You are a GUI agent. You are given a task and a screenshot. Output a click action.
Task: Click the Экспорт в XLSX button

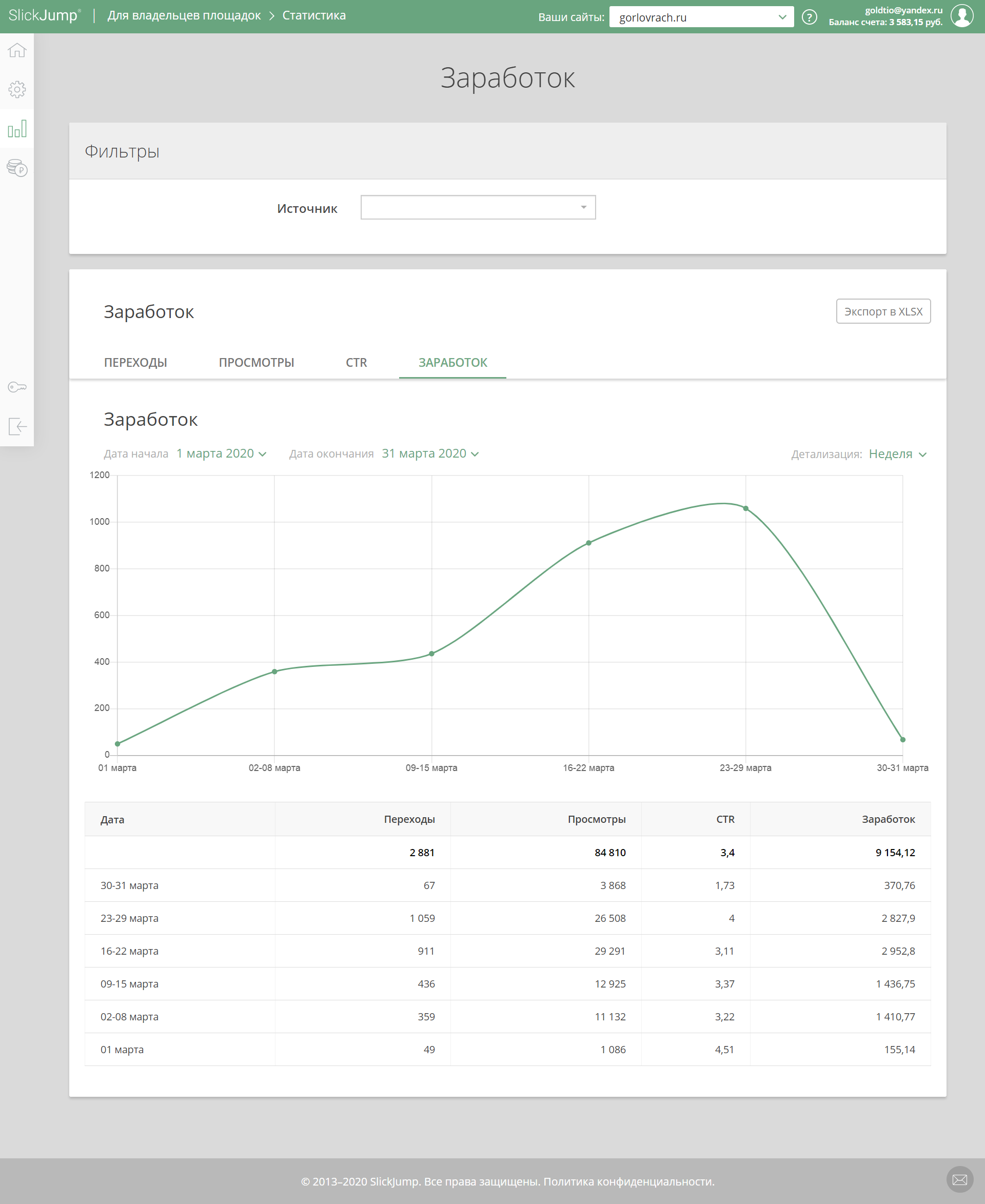(883, 311)
